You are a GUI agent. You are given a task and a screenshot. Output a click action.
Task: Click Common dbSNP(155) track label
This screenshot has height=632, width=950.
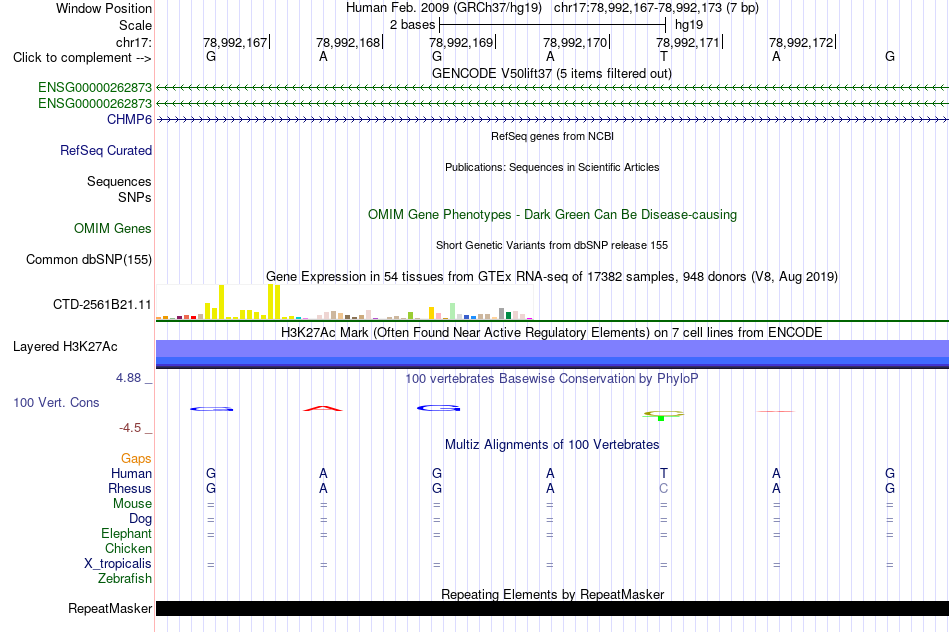[89, 259]
